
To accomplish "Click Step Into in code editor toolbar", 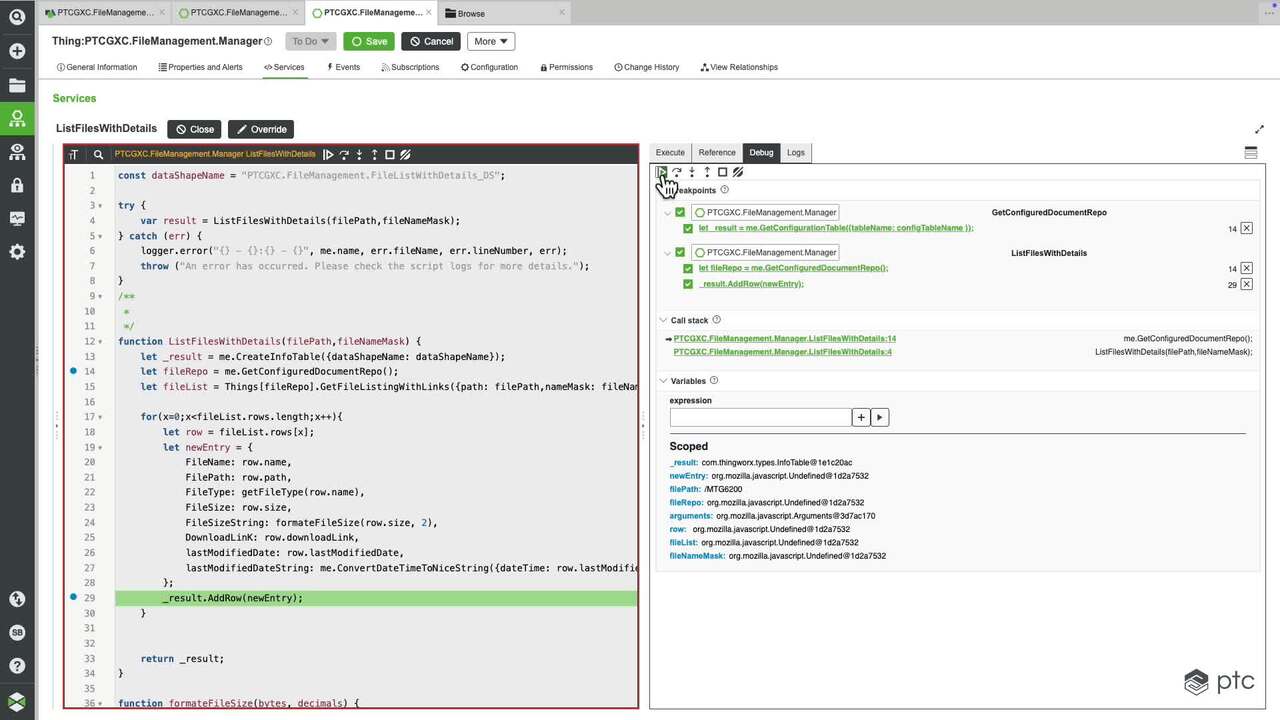I will (x=359, y=155).
